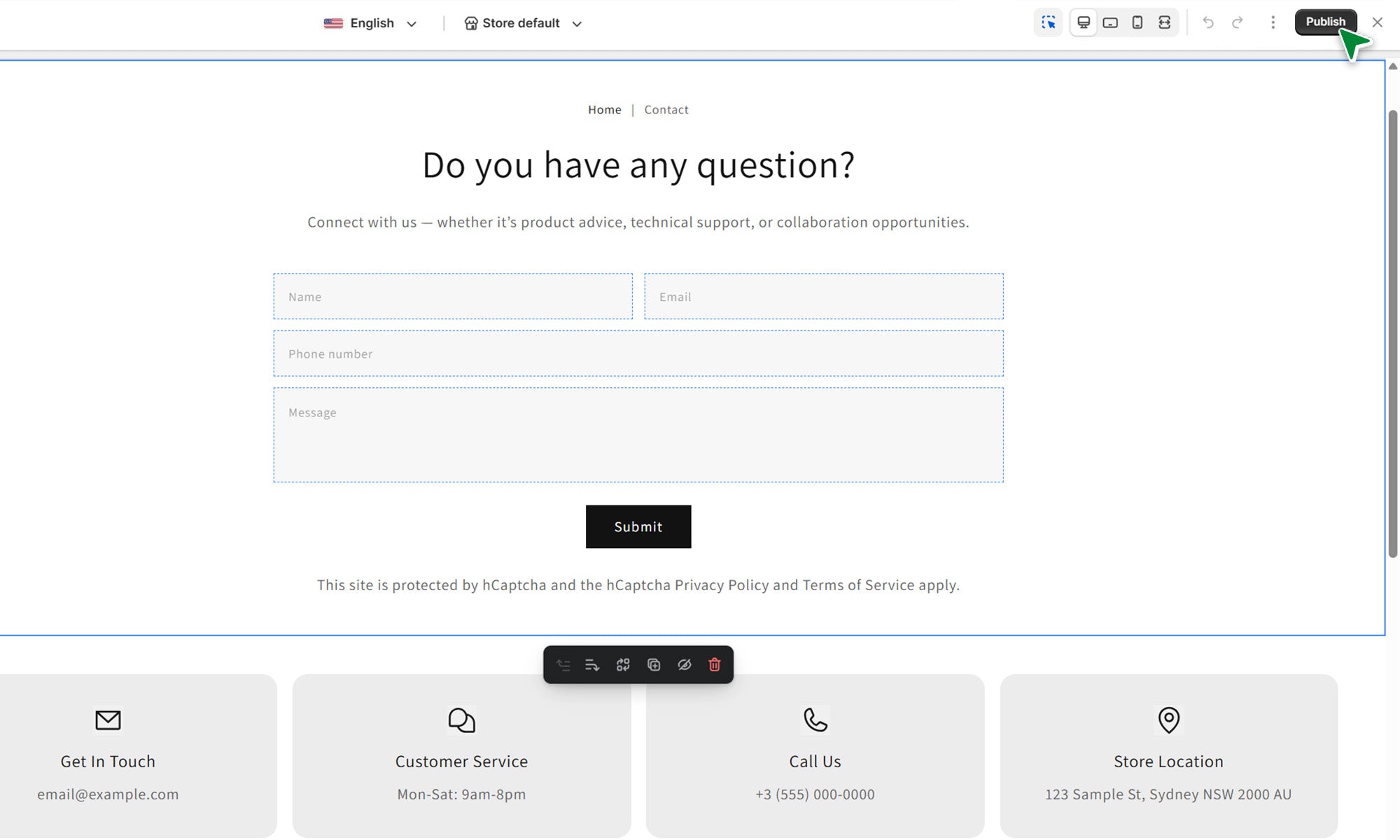Viewport: 1400px width, 840px height.
Task: Switch to desktop preview mode
Action: point(1083,22)
